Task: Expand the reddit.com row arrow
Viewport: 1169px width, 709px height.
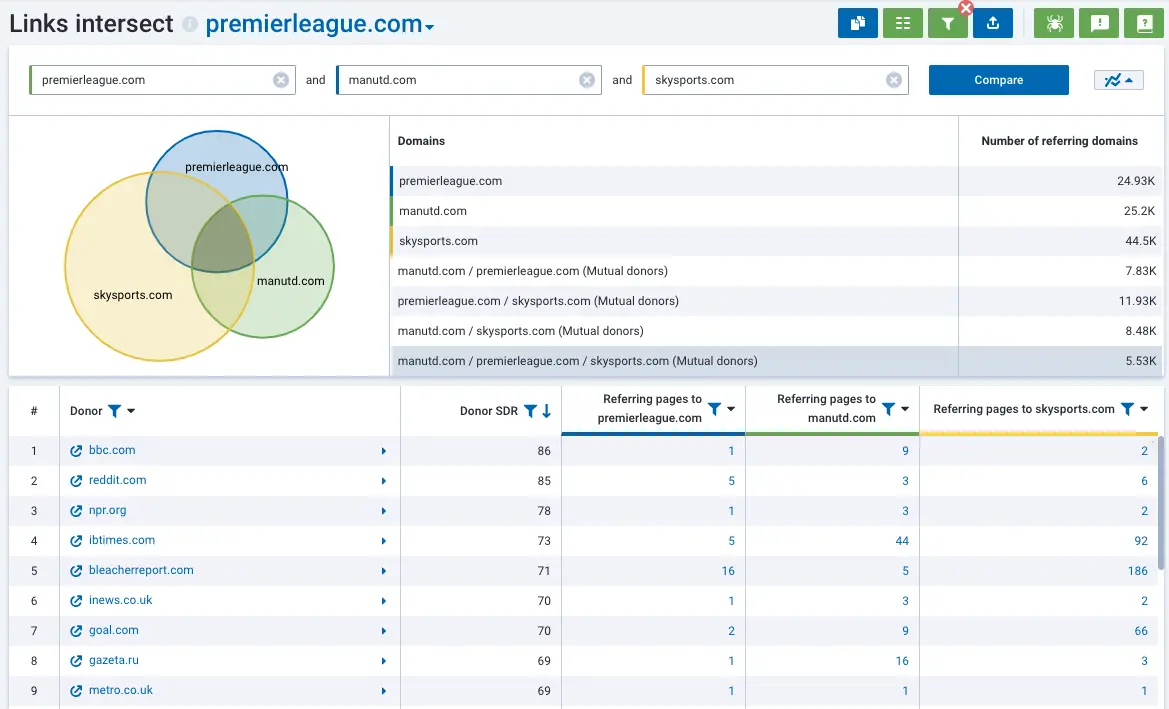Action: 383,481
